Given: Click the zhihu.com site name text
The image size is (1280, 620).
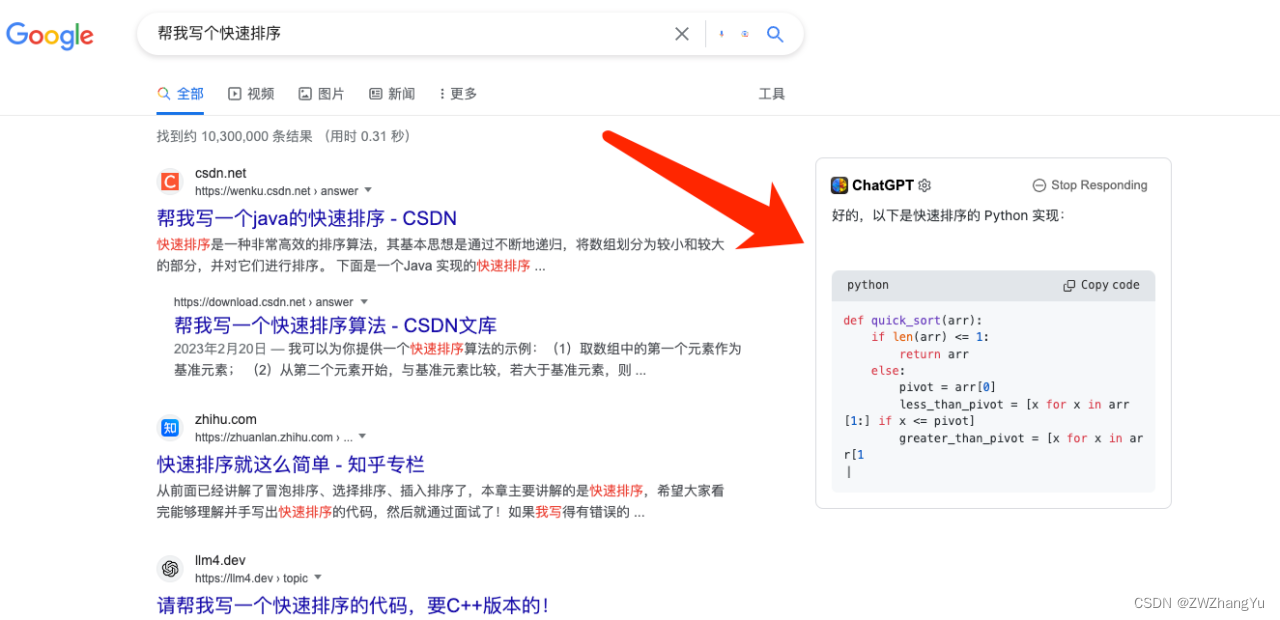Looking at the screenshot, I should point(226,420).
